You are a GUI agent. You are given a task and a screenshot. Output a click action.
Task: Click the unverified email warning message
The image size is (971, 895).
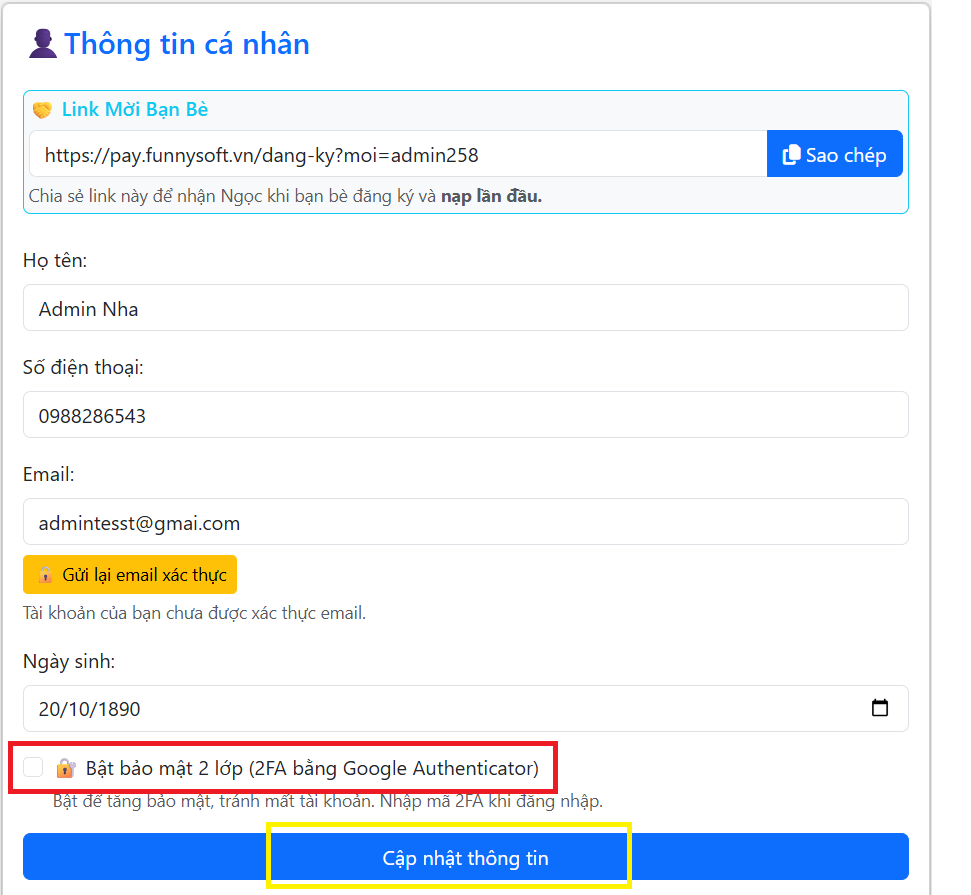(194, 613)
